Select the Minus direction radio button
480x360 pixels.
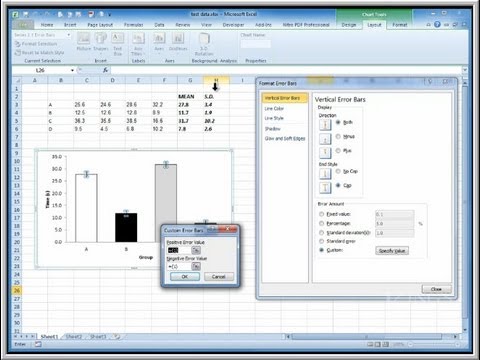(338, 137)
